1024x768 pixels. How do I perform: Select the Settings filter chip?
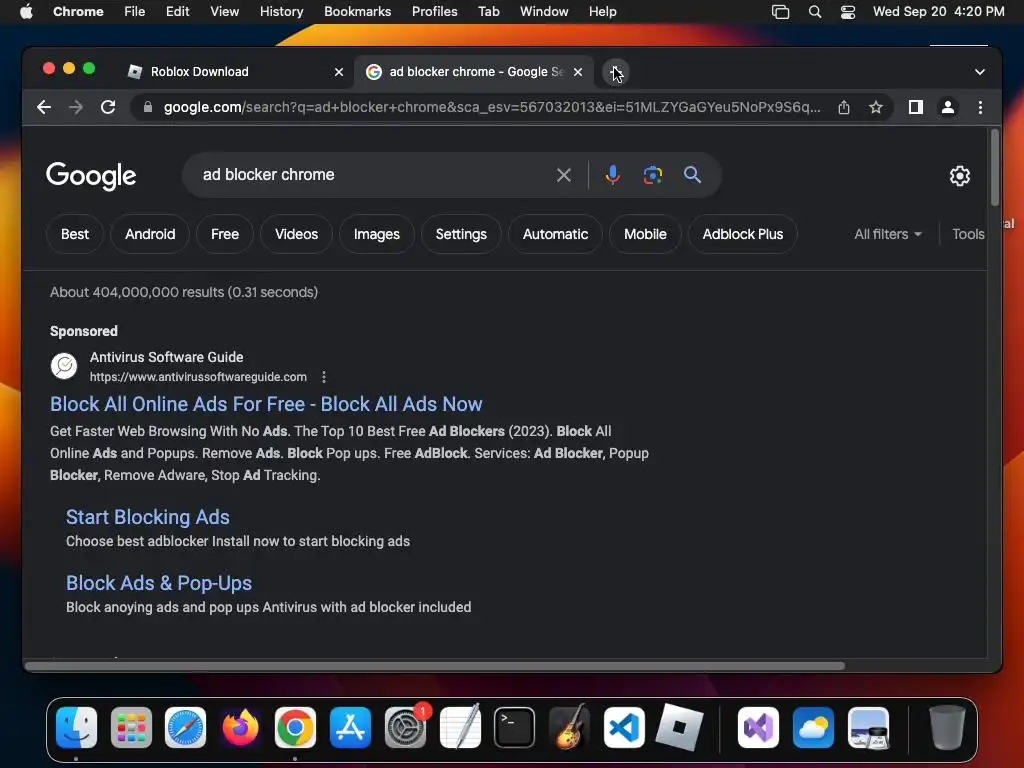461,234
